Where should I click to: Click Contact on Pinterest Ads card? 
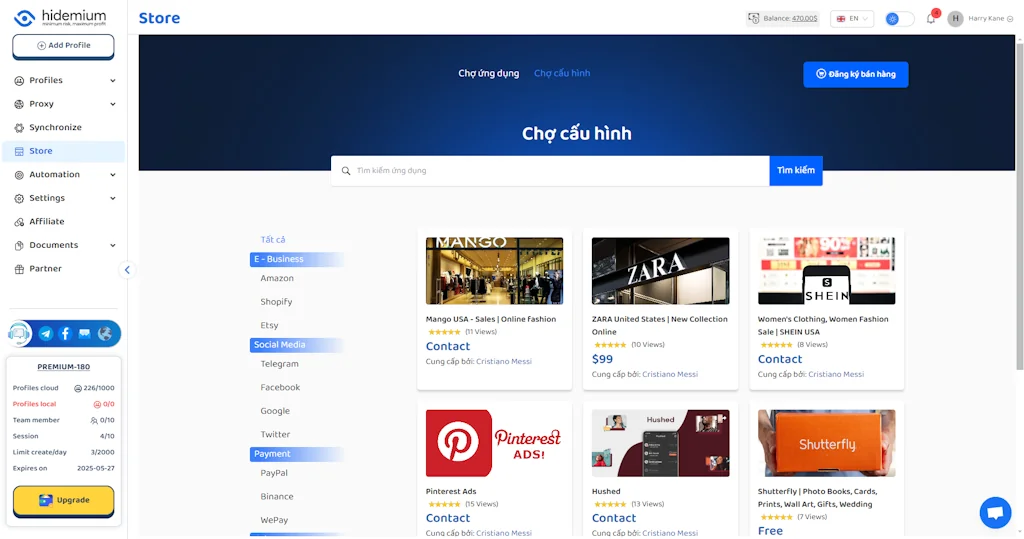tap(448, 518)
